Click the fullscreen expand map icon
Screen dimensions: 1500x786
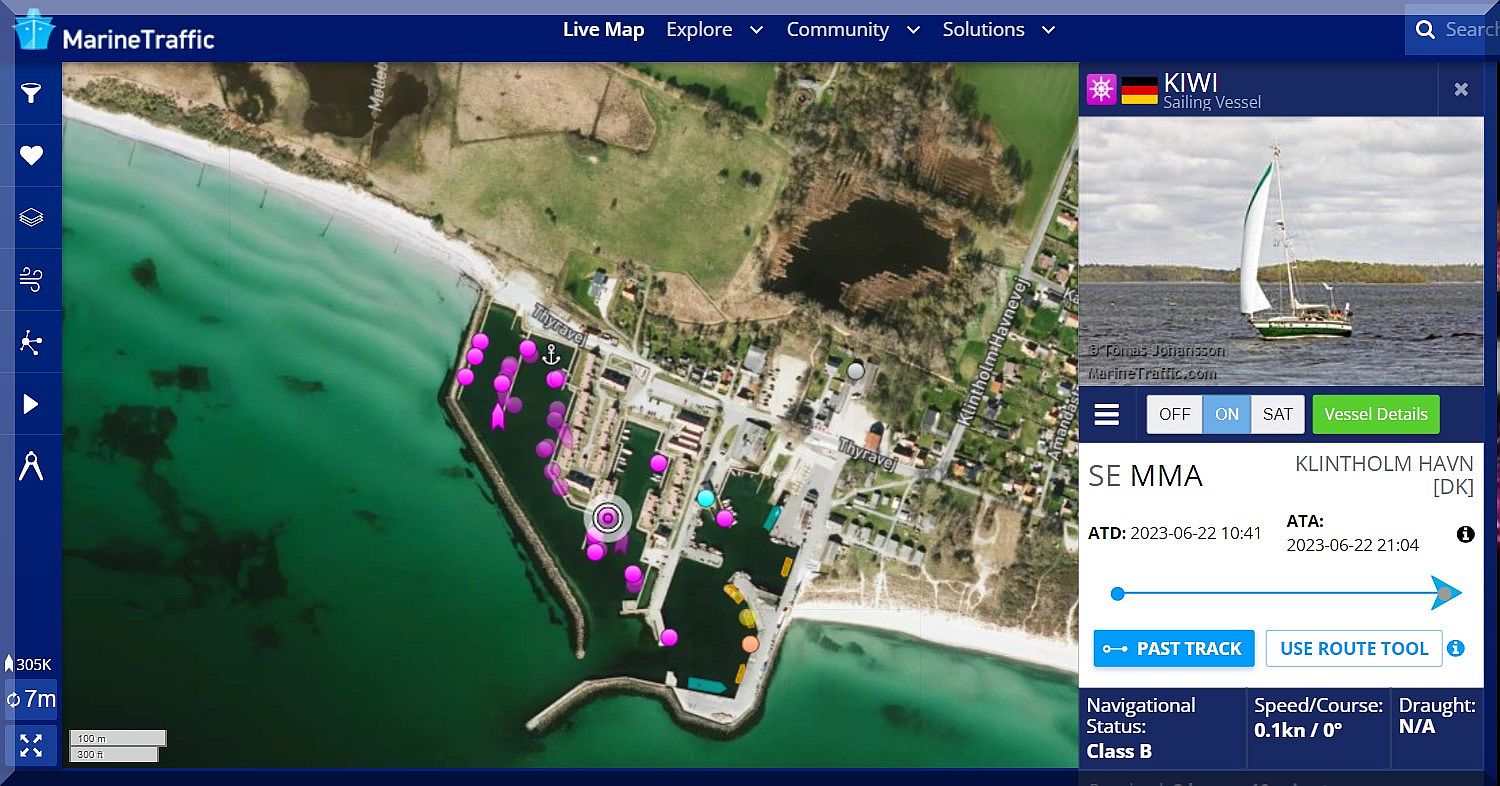point(31,745)
